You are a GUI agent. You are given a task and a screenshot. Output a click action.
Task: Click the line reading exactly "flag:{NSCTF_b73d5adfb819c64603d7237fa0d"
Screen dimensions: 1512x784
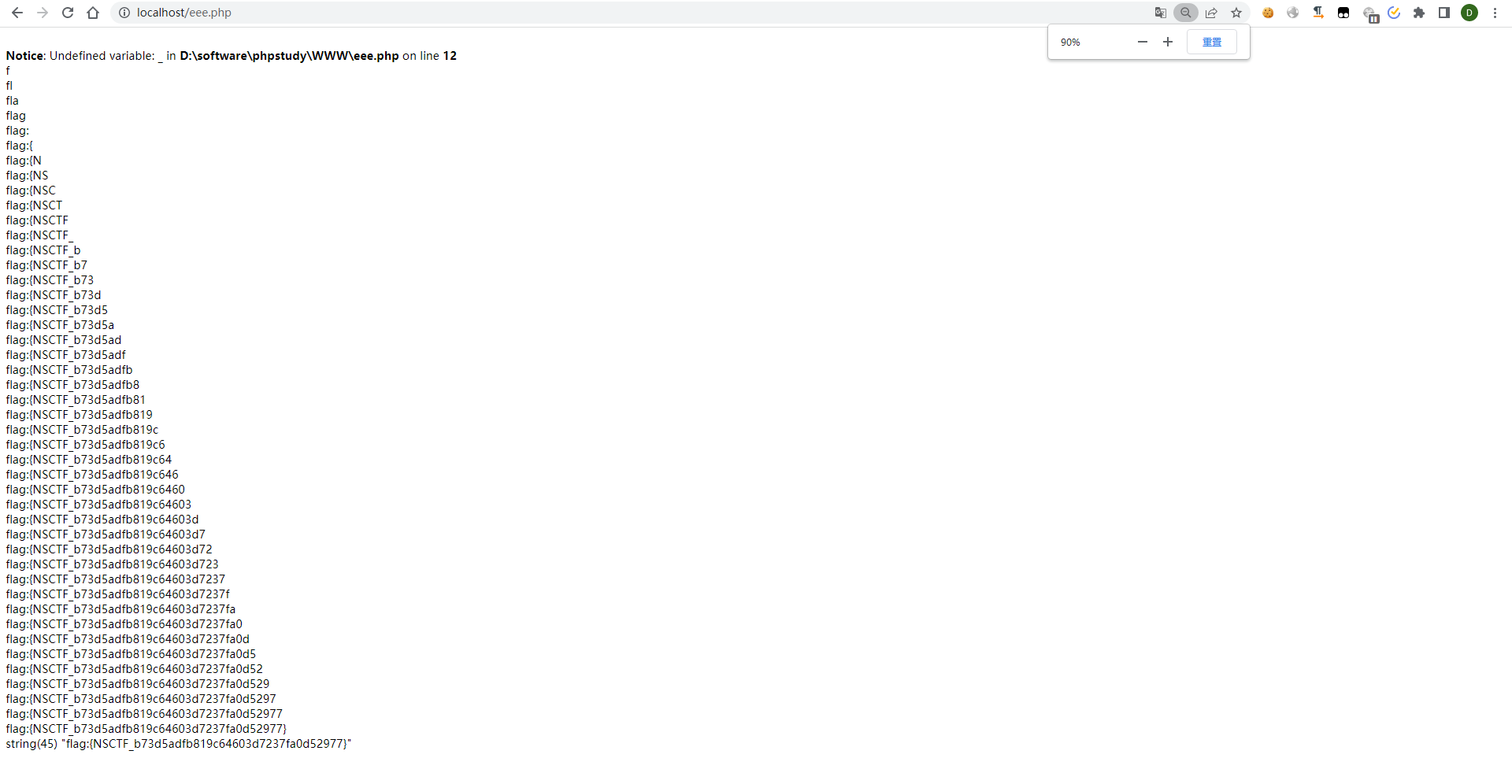[x=128, y=639]
